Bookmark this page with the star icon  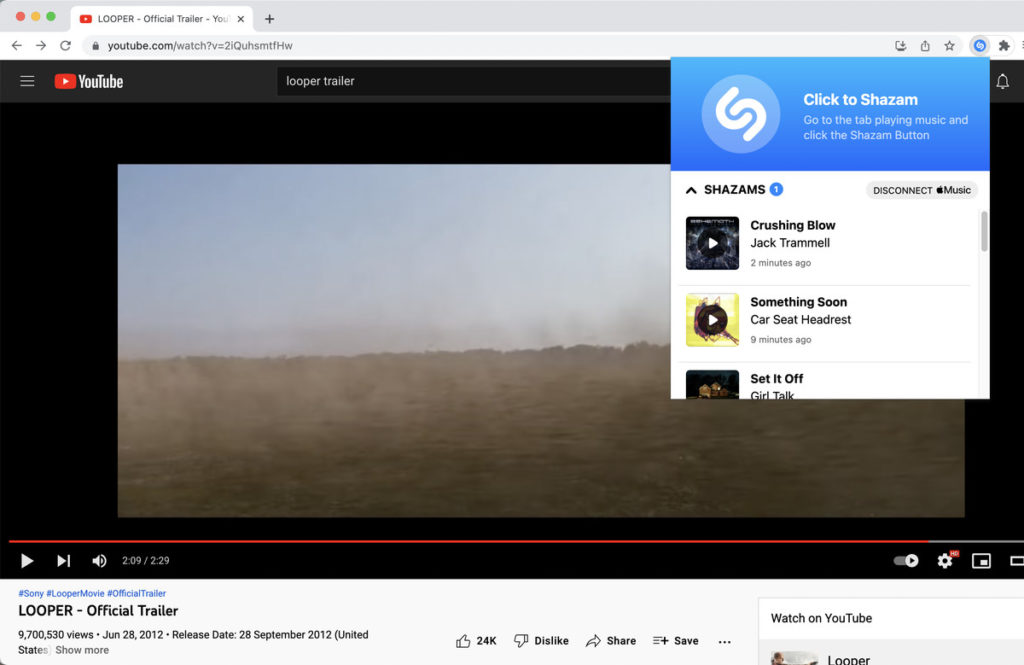coord(950,46)
